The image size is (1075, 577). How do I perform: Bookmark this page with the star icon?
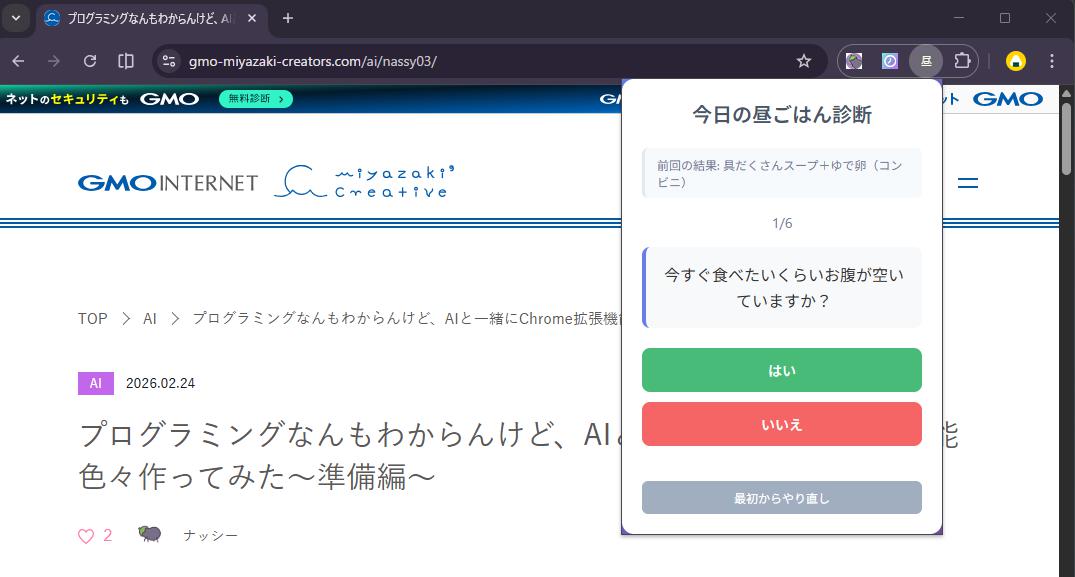click(804, 61)
